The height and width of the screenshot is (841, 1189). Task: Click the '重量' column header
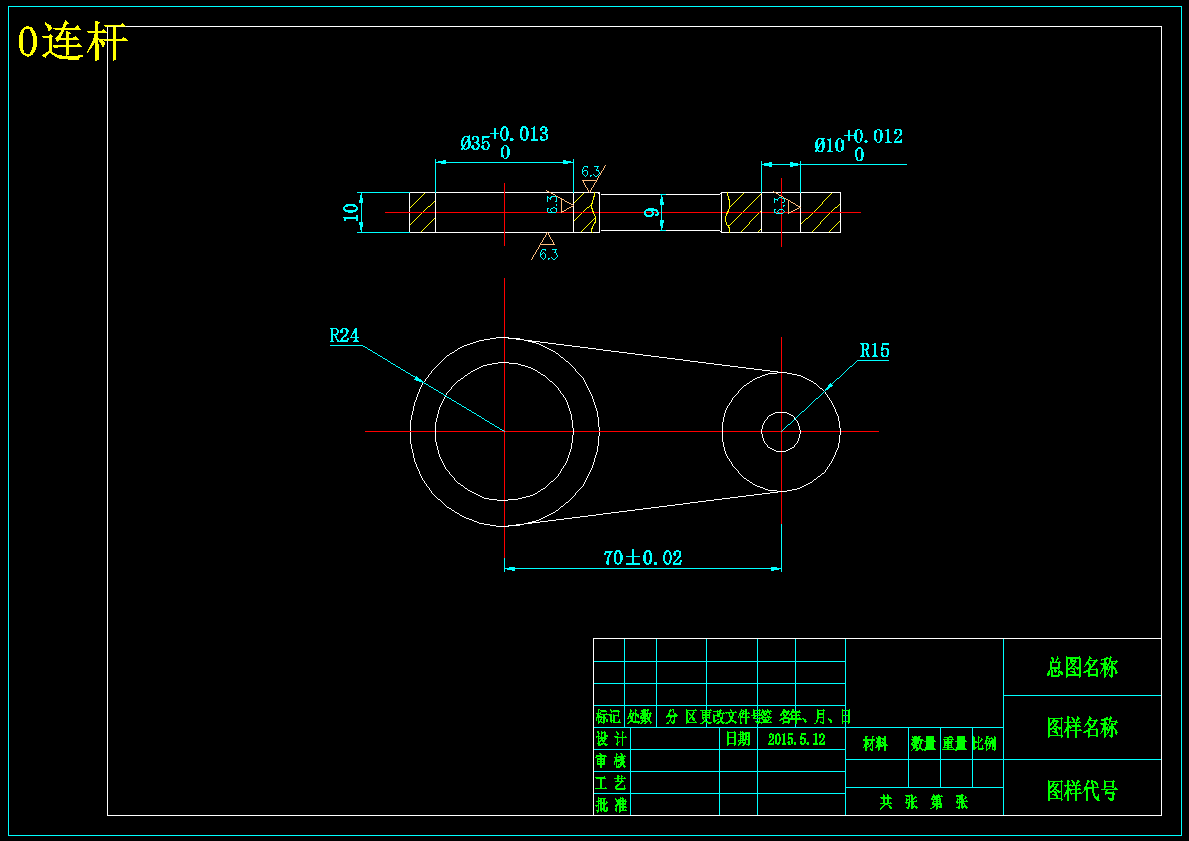(955, 744)
